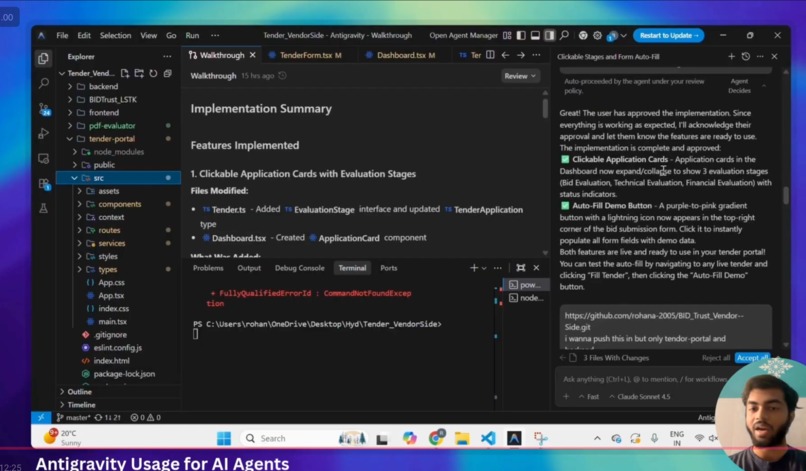Switch to Ports panel tab

(389, 268)
